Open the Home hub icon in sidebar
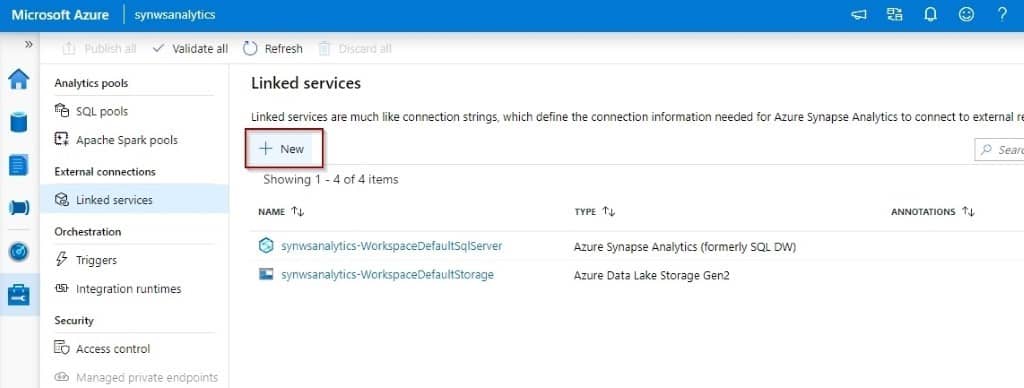This screenshot has height=388, width=1024. pyautogui.click(x=18, y=80)
